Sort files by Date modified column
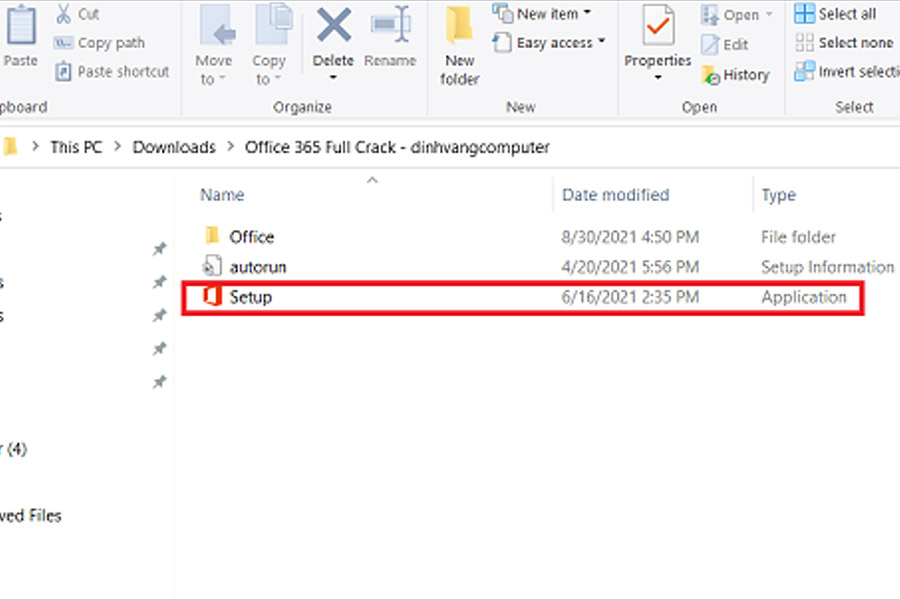Viewport: 900px width, 600px height. [x=615, y=195]
